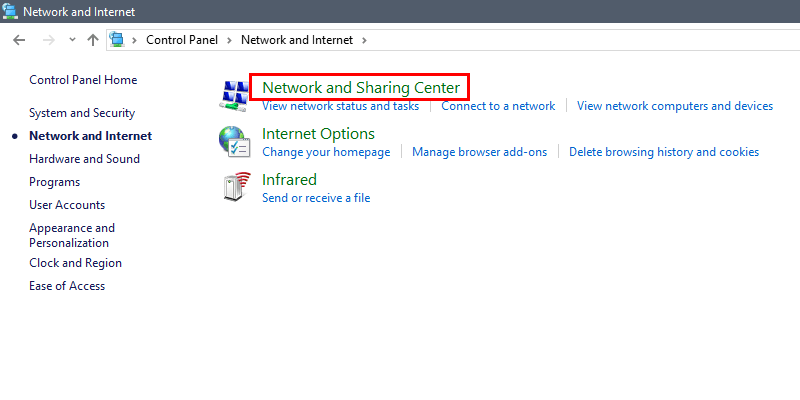Screen dimensions: 800x400
Task: Select Network and Internet in the sidebar
Action: [90, 136]
